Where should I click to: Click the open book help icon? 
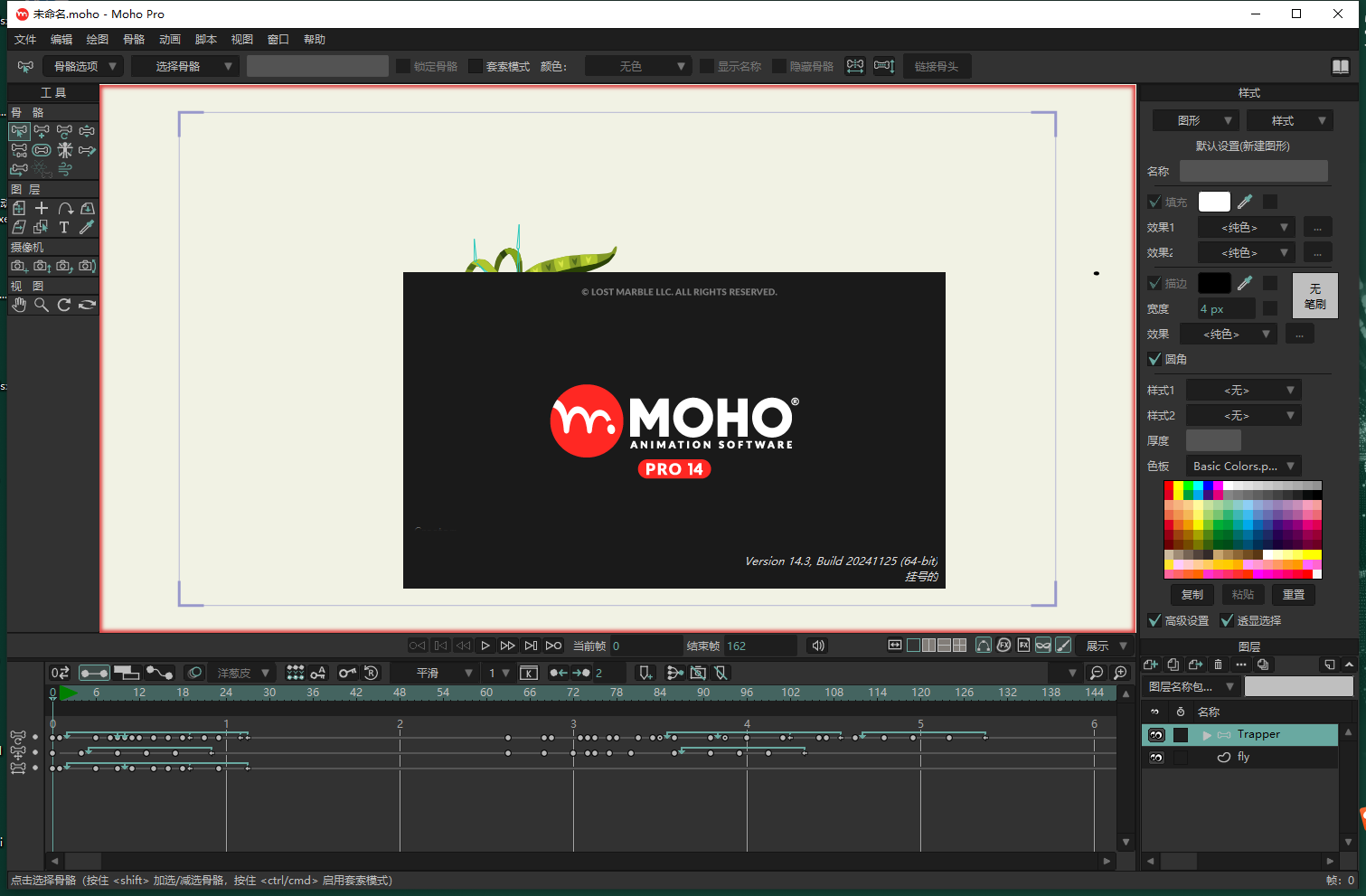(x=1341, y=66)
